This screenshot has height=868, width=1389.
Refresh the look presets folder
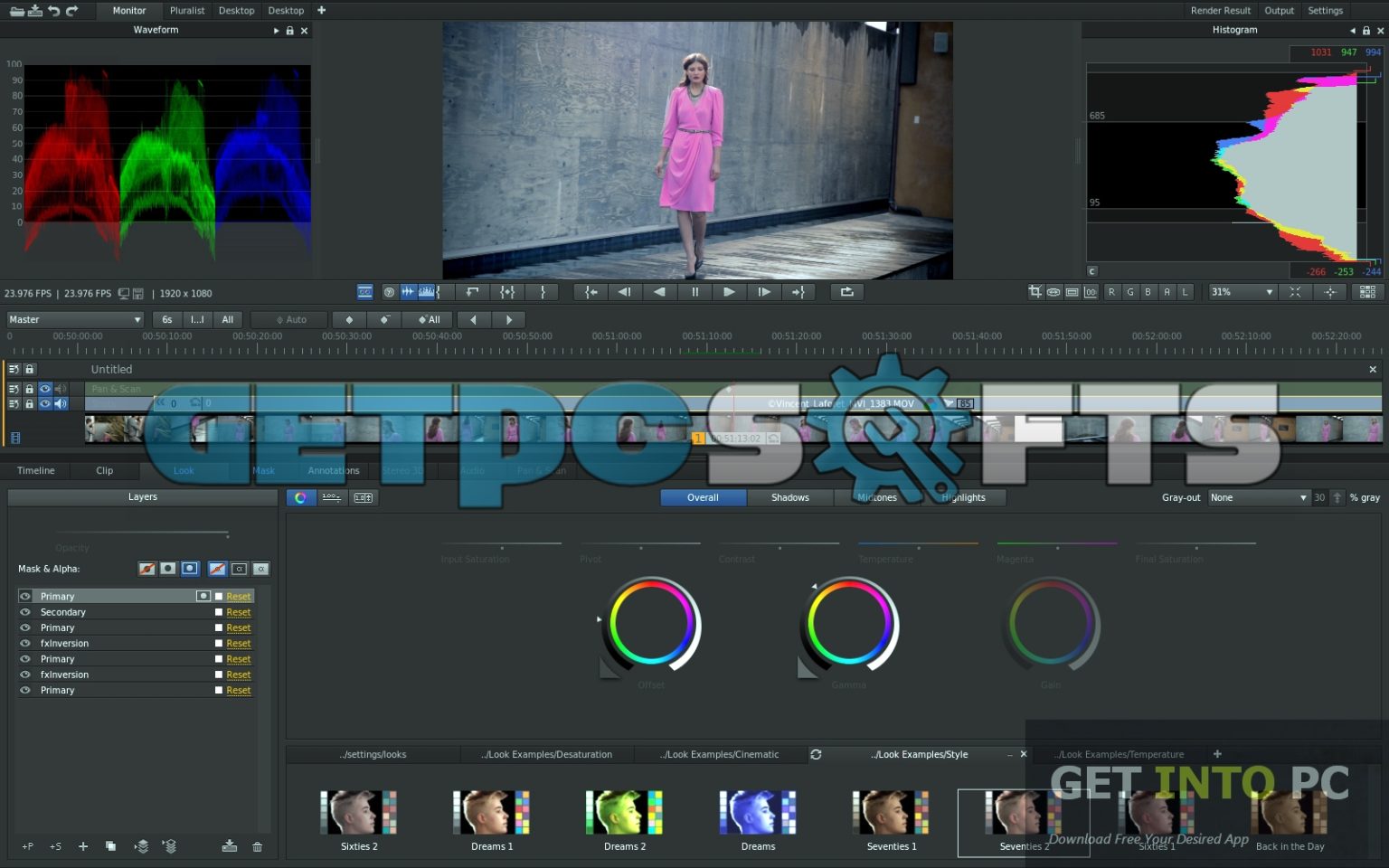click(x=816, y=754)
